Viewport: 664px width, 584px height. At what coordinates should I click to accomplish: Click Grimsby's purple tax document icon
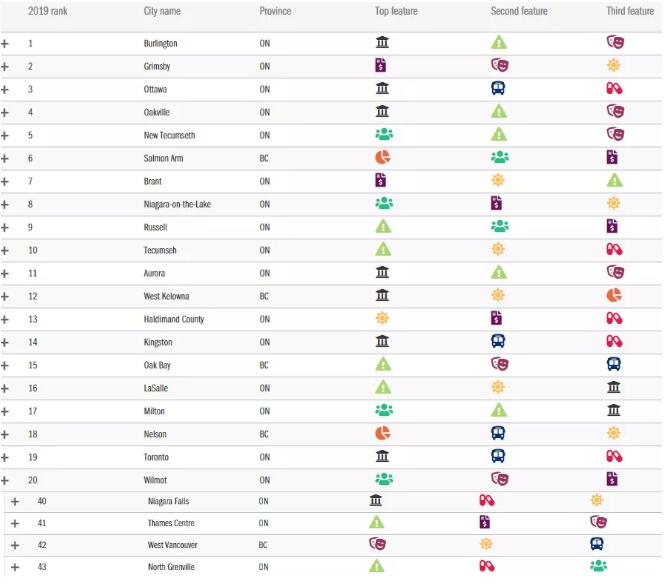381,66
